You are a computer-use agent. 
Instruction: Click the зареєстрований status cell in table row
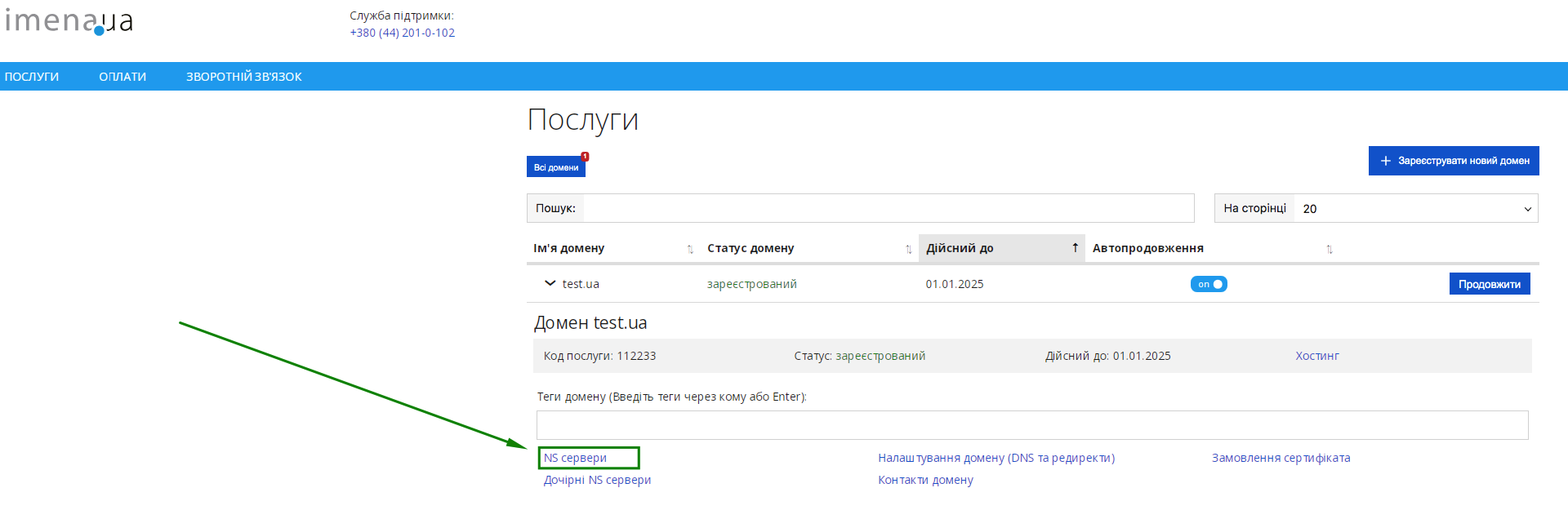pyautogui.click(x=752, y=284)
